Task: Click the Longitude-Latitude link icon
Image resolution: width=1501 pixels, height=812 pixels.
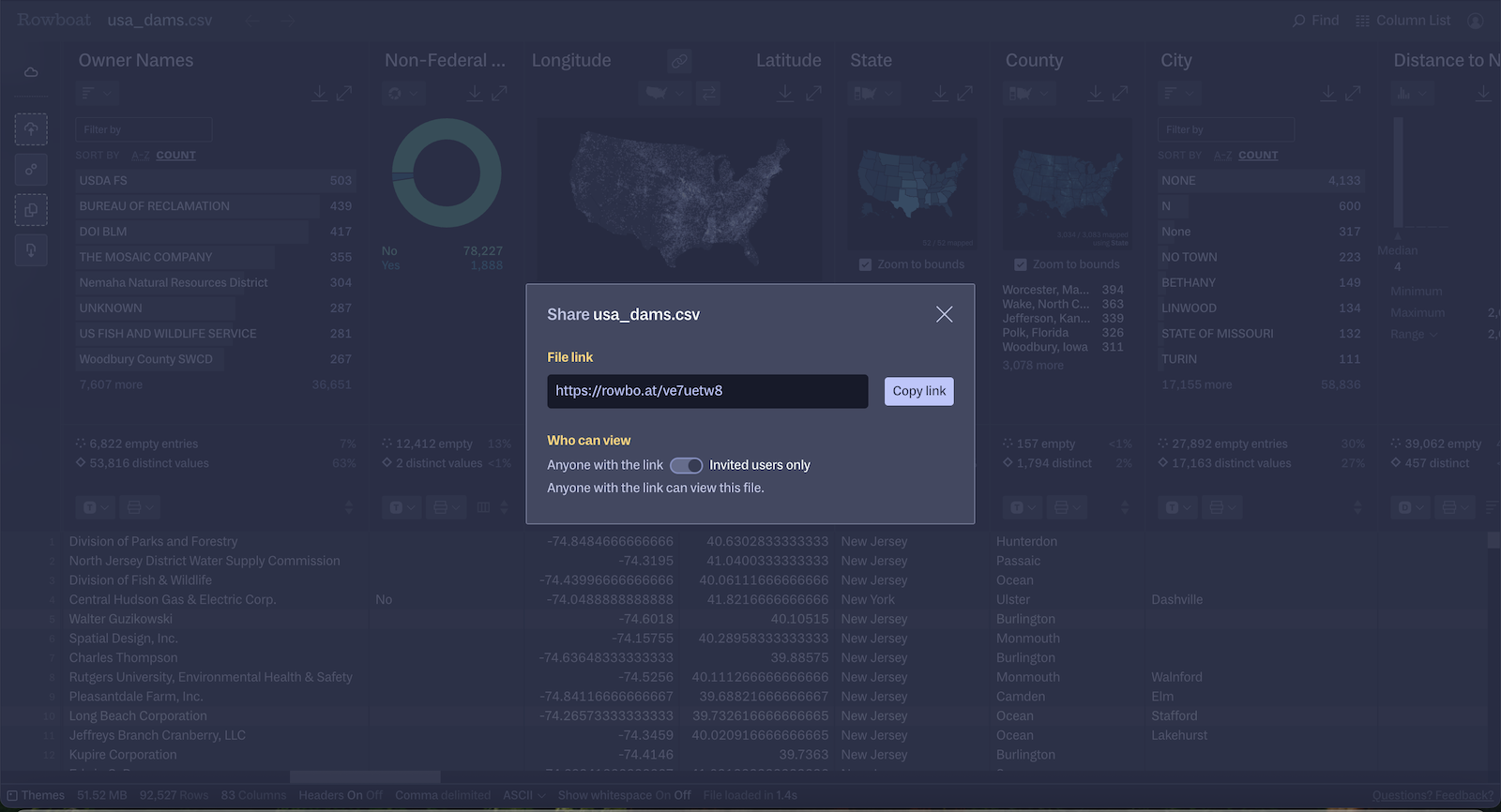Action: pos(679,61)
